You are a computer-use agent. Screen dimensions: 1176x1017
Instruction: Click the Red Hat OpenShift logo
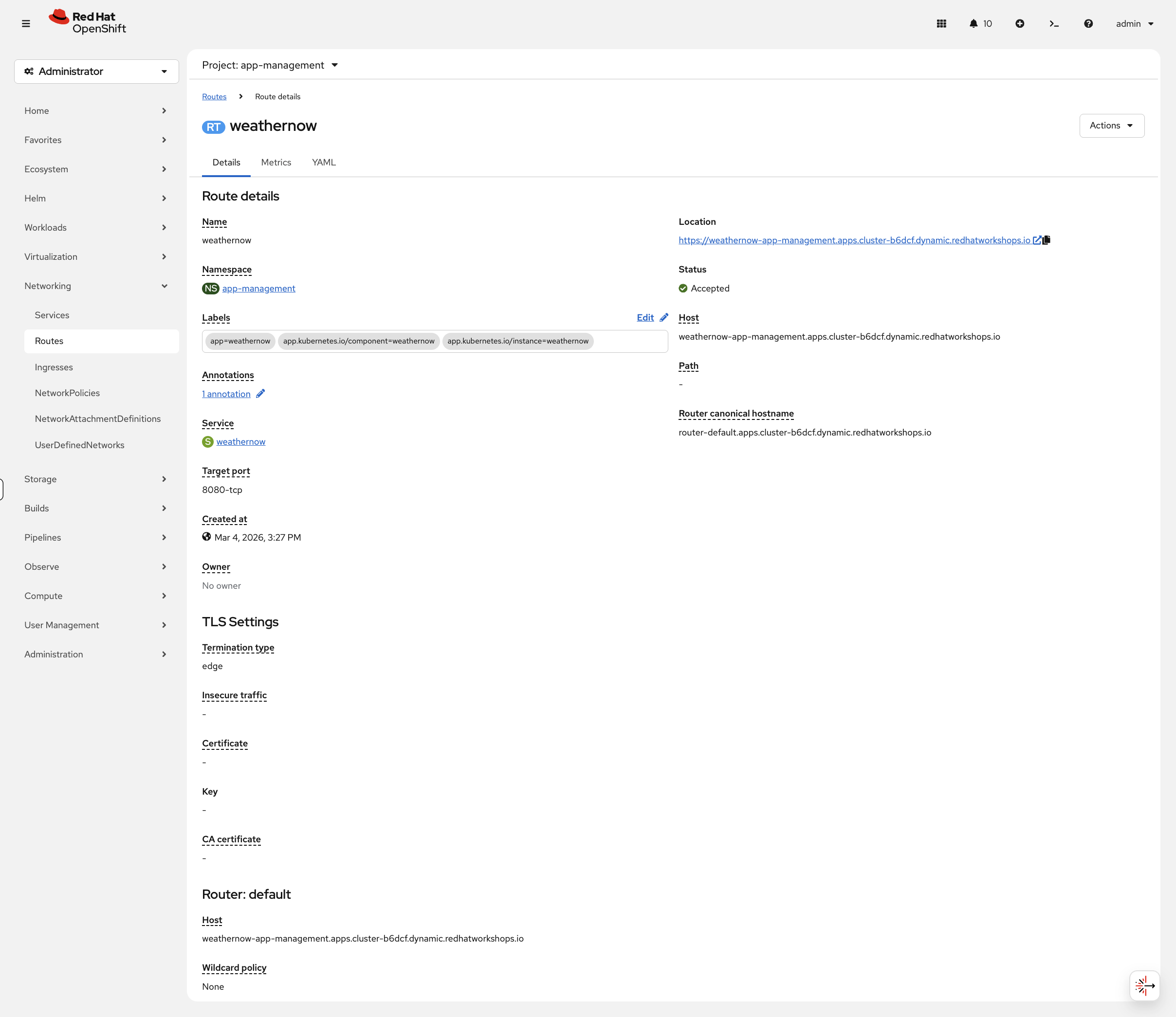pos(88,23)
